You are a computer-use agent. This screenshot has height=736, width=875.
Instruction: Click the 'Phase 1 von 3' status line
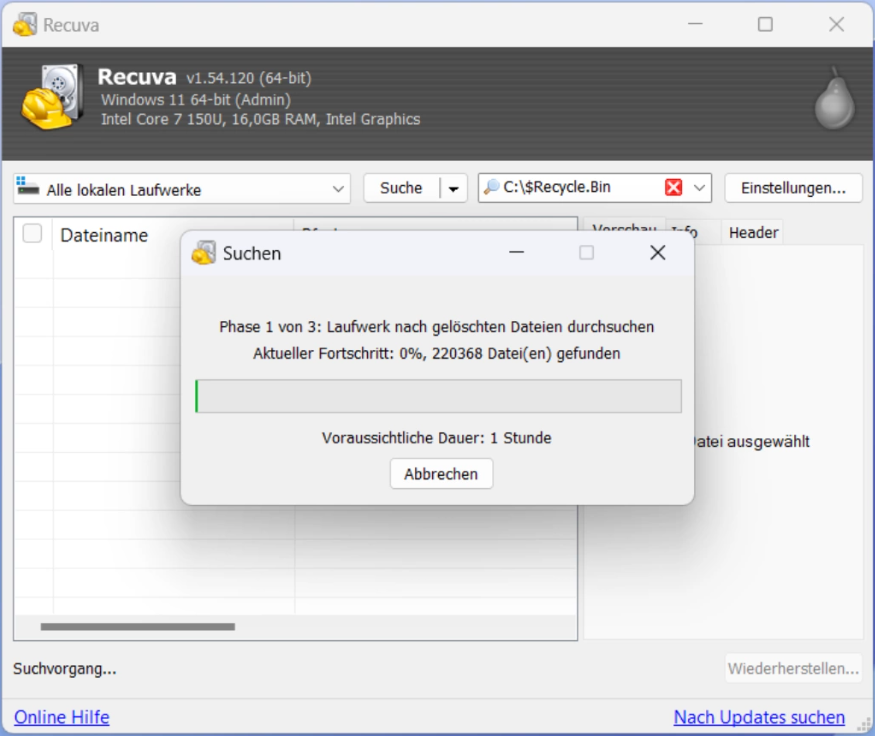[x=436, y=327]
